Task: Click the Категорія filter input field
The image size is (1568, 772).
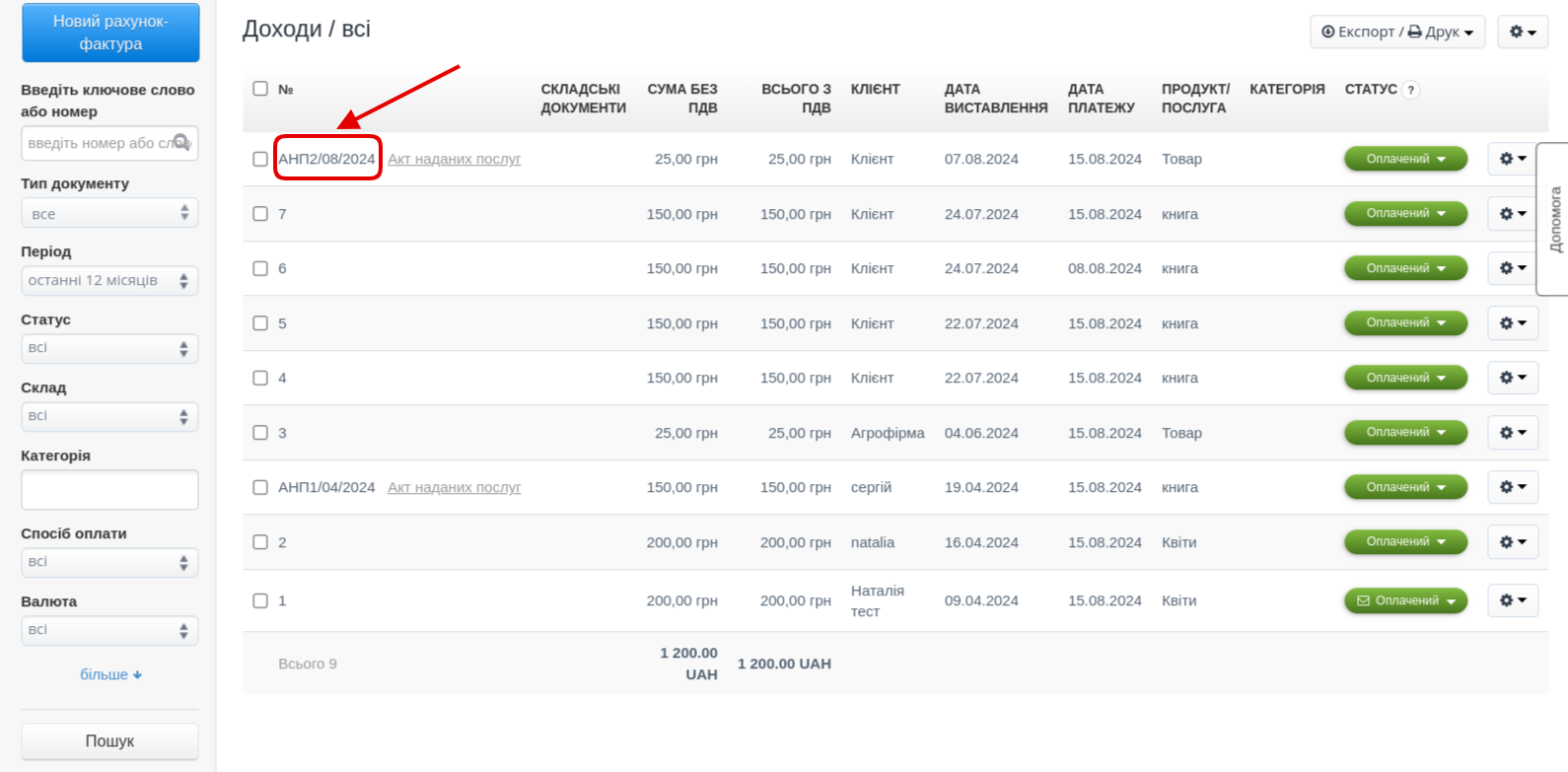Action: (109, 489)
